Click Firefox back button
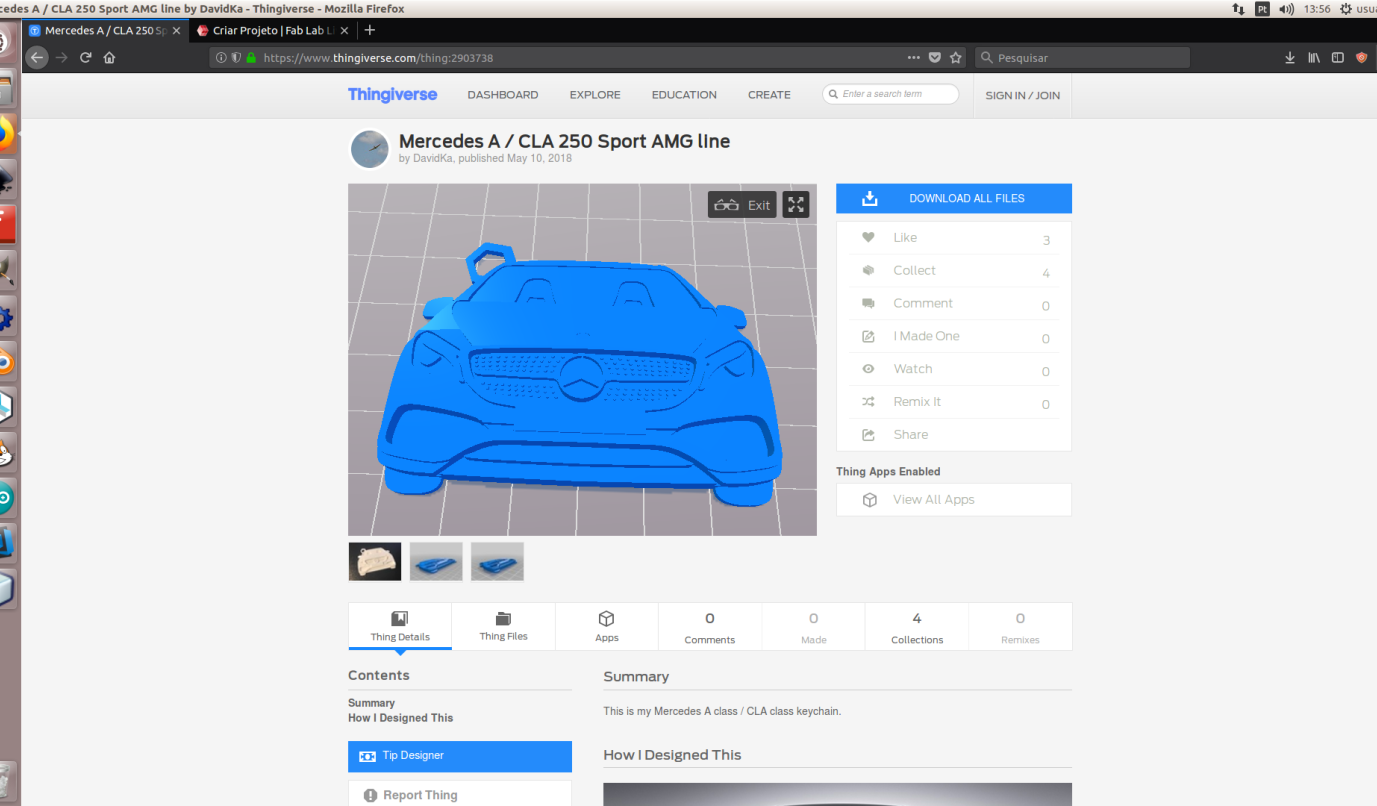Screen dimensions: 1377x806 pyautogui.click(x=37, y=58)
